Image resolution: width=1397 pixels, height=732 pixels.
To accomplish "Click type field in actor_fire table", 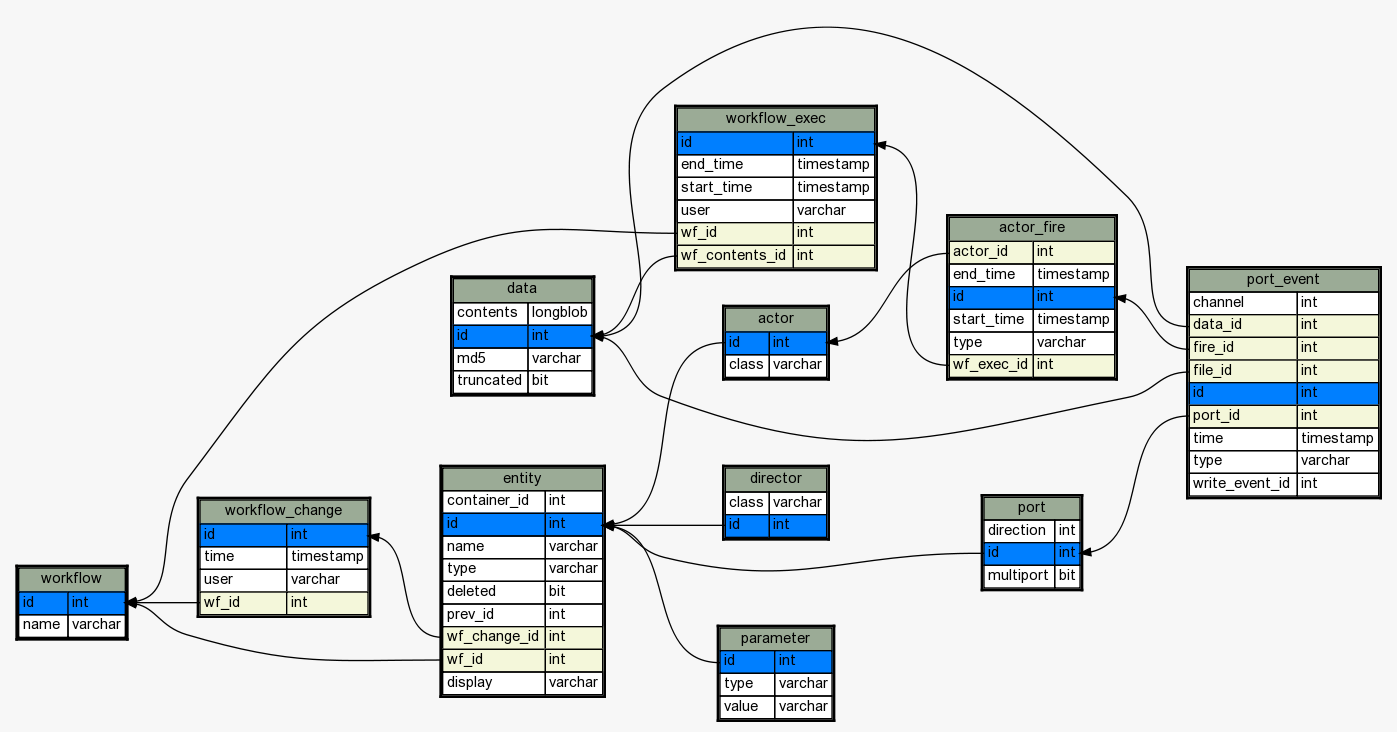I will pyautogui.click(x=1031, y=342).
